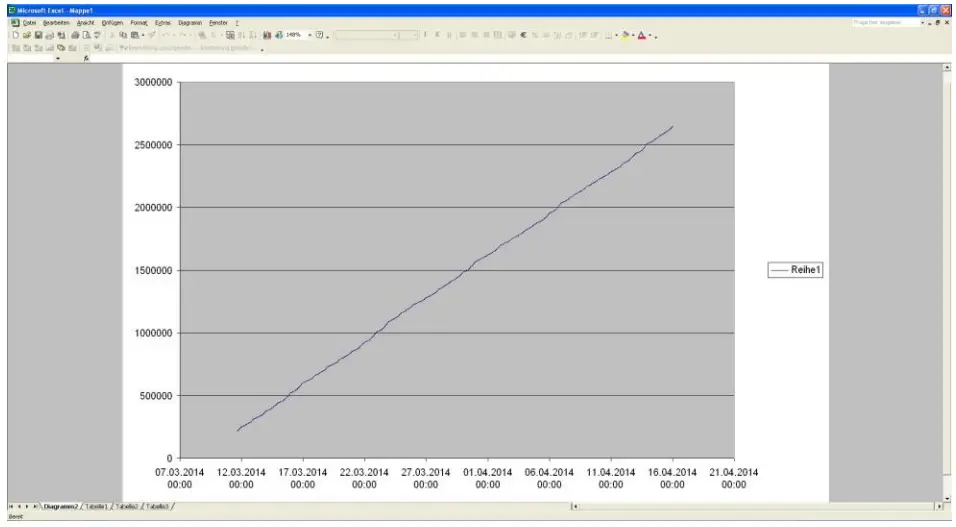This screenshot has width=956, height=527.
Task: Open Print Preview icon
Action: tap(87, 35)
